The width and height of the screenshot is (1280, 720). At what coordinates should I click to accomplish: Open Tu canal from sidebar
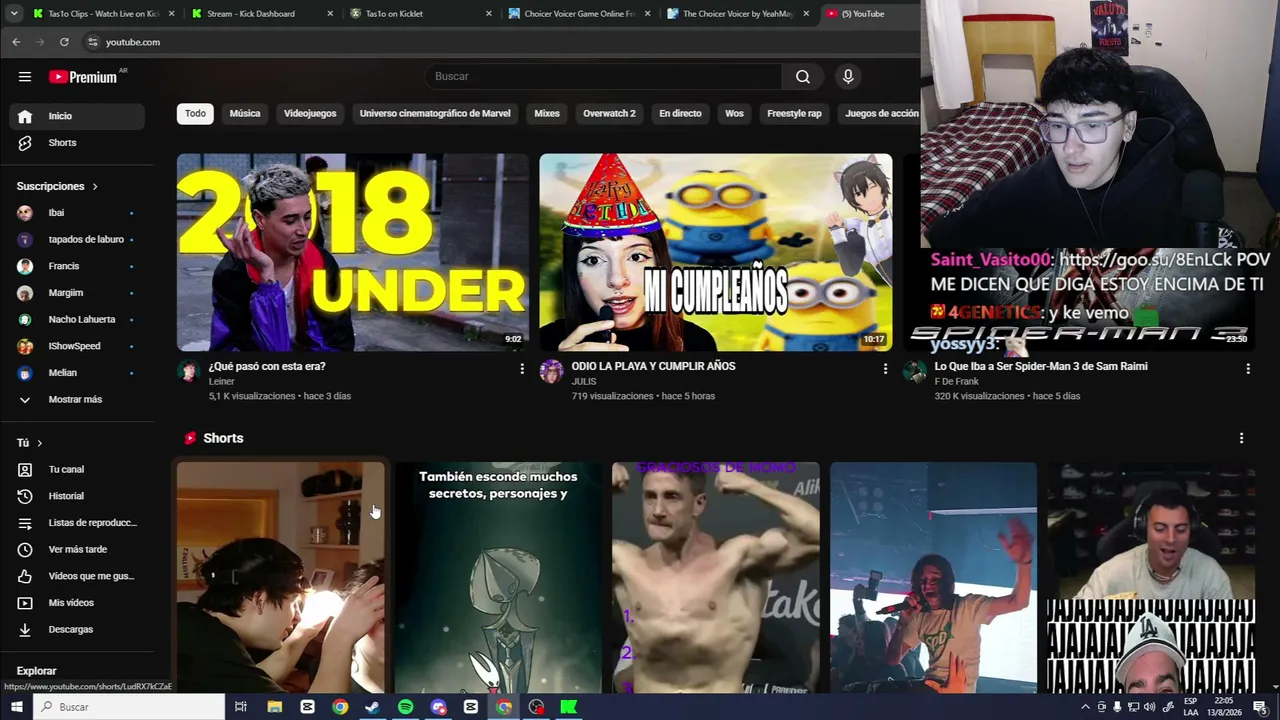coord(77,469)
